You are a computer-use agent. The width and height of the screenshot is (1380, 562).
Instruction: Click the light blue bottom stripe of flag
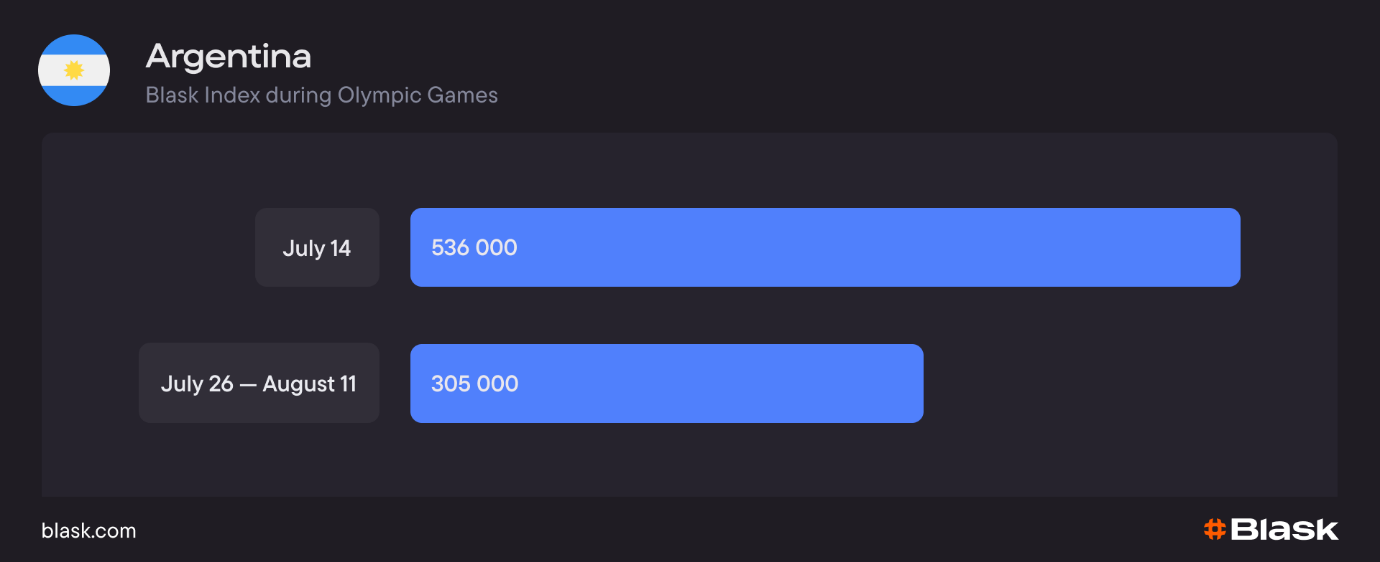click(x=74, y=94)
